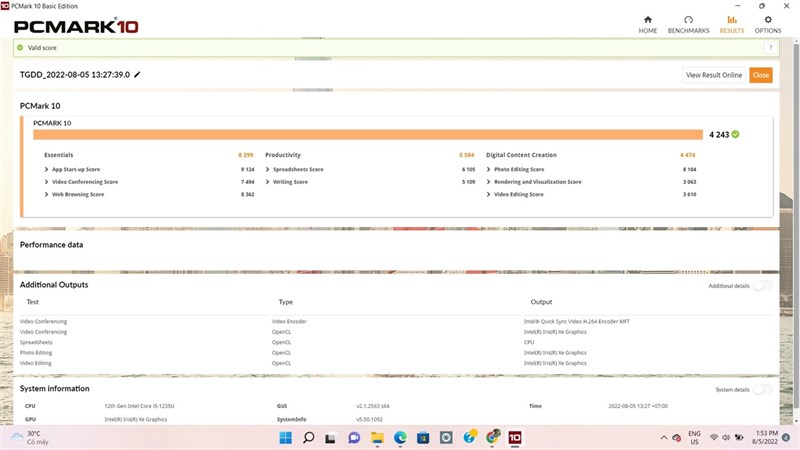Click PCMark 10 taskbar icon
This screenshot has width=800, height=450.
(x=515, y=437)
